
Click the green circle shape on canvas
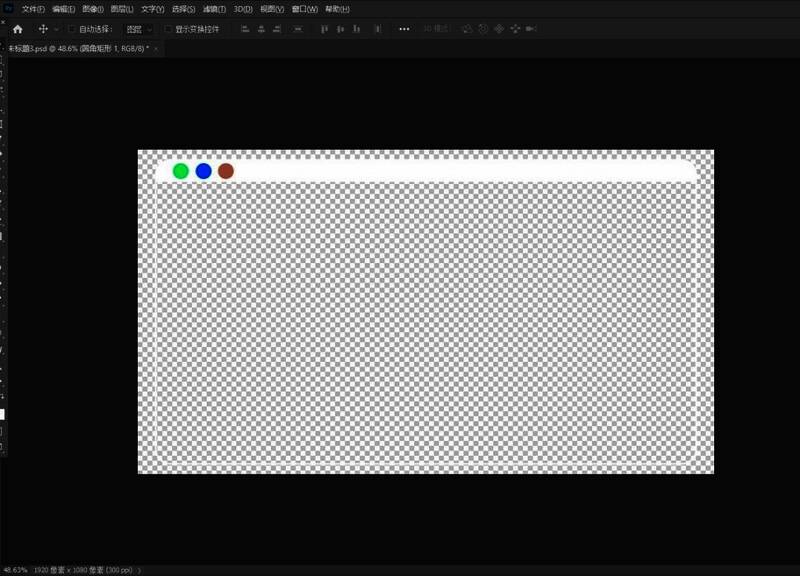pyautogui.click(x=180, y=172)
